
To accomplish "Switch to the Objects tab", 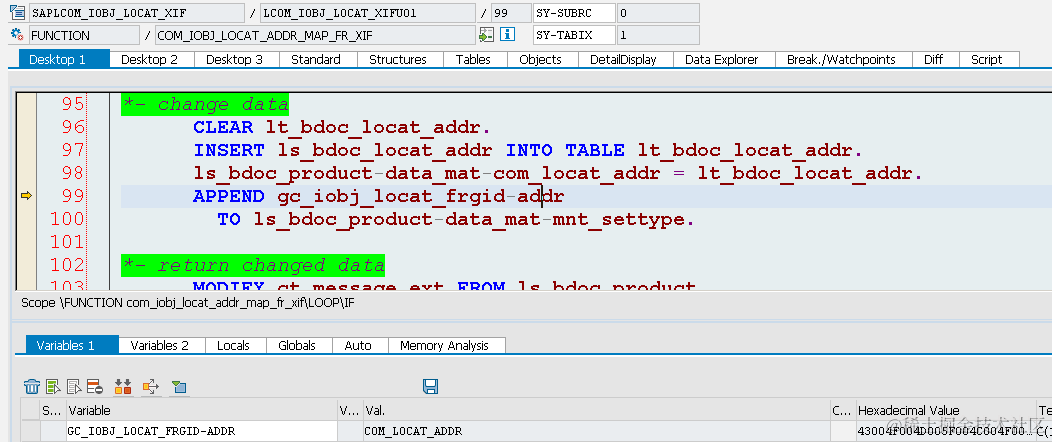I will click(x=541, y=60).
